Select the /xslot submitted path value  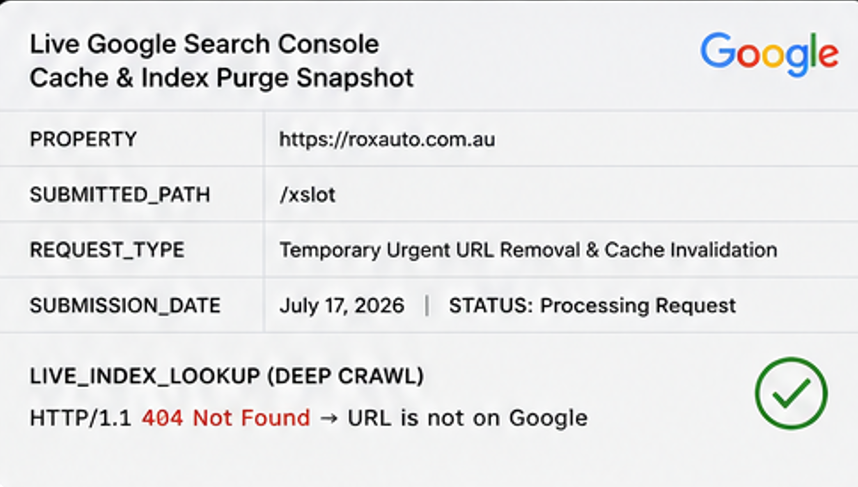[308, 194]
